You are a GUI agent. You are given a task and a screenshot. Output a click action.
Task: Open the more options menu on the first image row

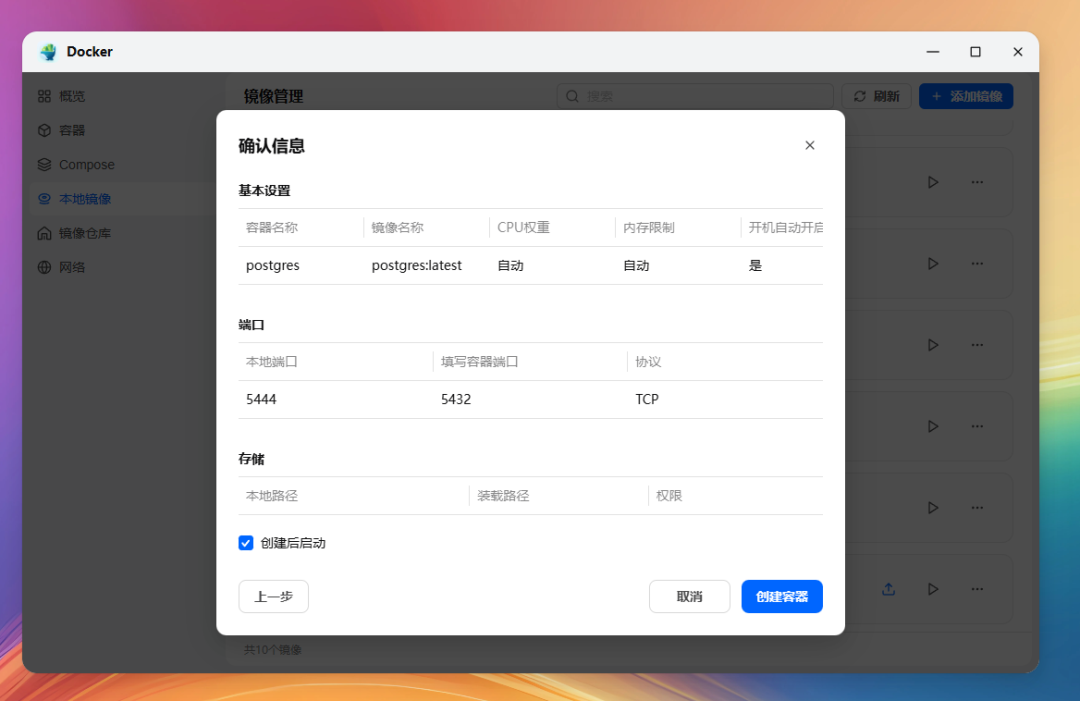(x=977, y=182)
